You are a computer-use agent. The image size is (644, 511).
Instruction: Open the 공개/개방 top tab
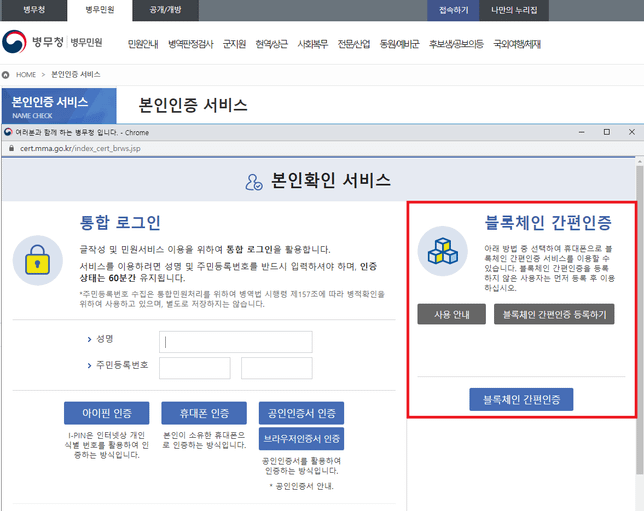(166, 10)
